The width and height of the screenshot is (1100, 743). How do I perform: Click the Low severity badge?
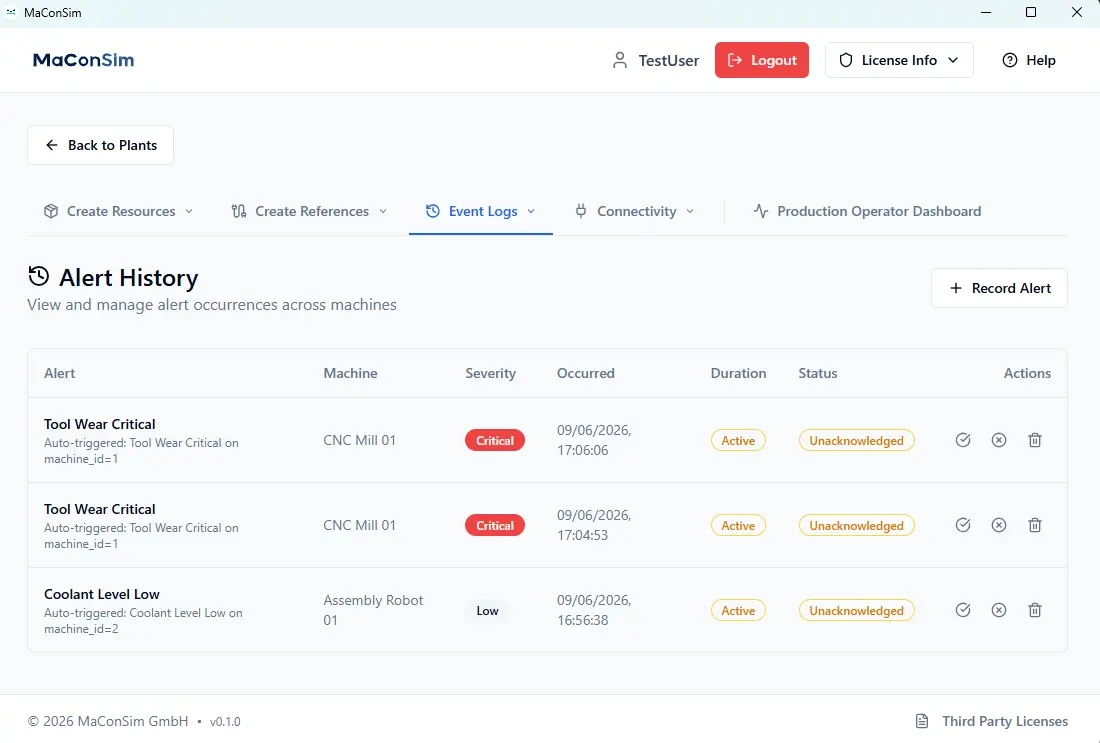coord(488,610)
